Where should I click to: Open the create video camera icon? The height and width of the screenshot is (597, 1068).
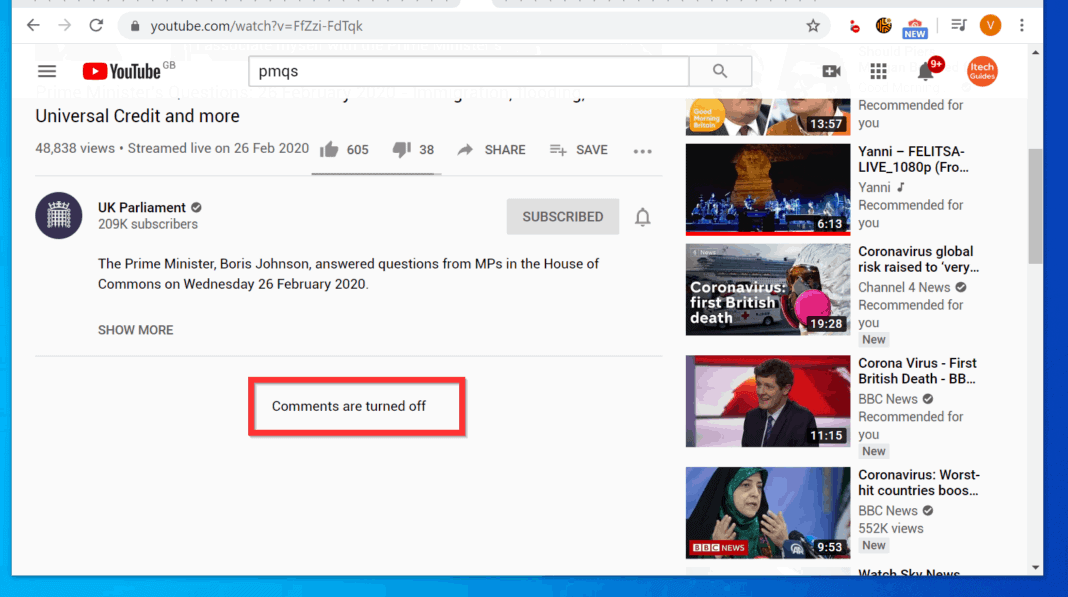(832, 71)
